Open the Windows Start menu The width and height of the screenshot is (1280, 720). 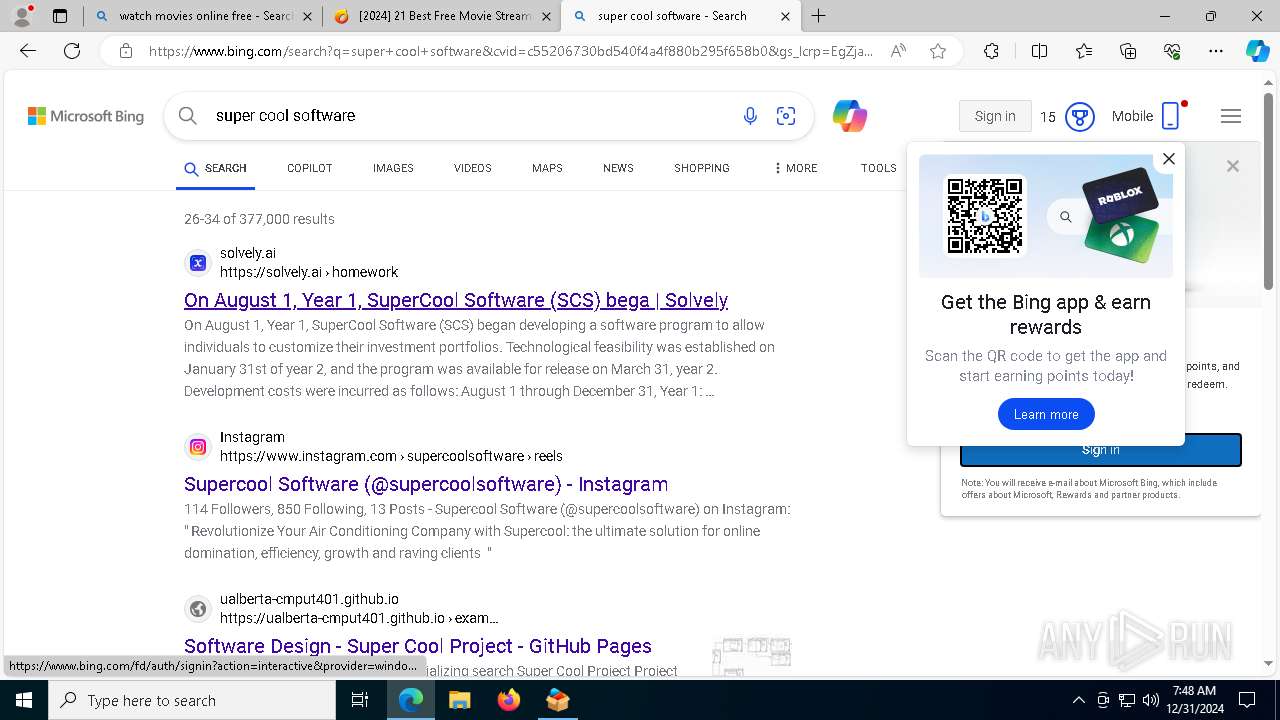pyautogui.click(x=24, y=700)
